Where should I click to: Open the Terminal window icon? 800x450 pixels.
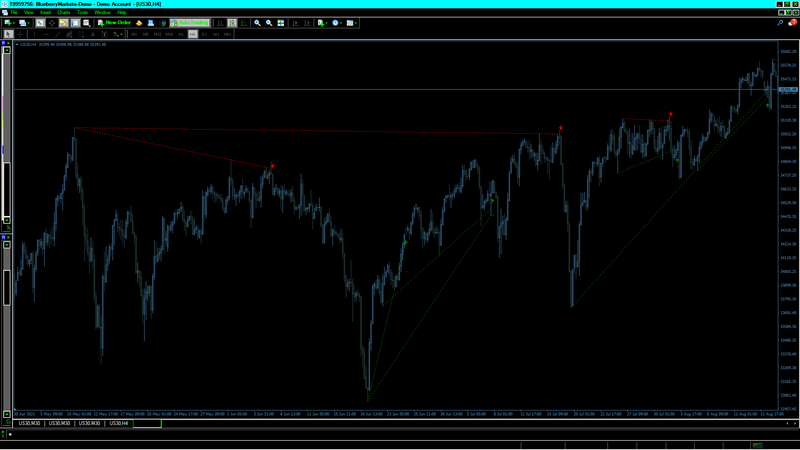pos(75,23)
